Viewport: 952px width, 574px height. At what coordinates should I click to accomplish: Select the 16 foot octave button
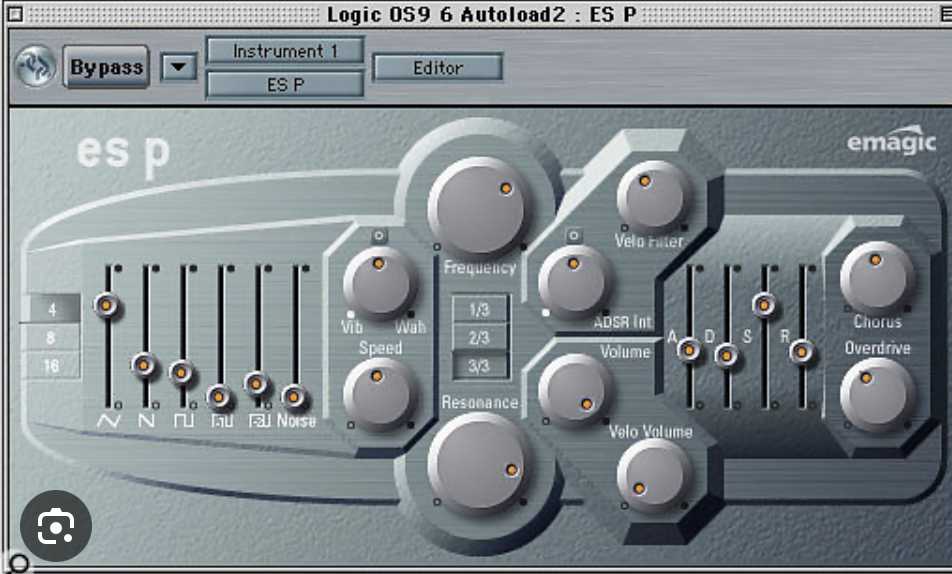[52, 365]
